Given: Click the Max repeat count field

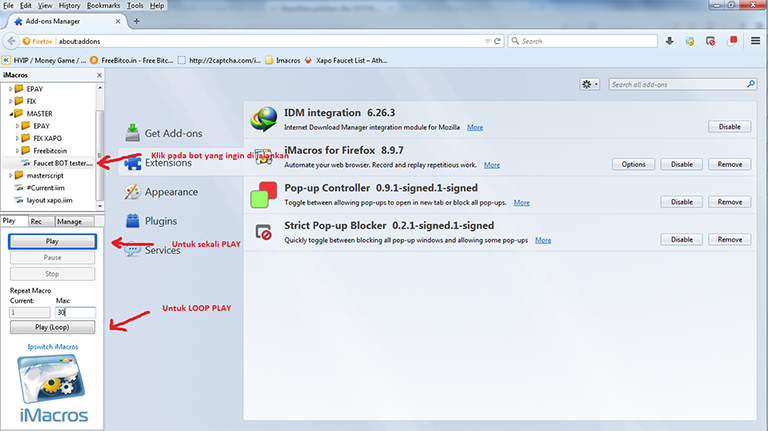Looking at the screenshot, I should point(75,312).
